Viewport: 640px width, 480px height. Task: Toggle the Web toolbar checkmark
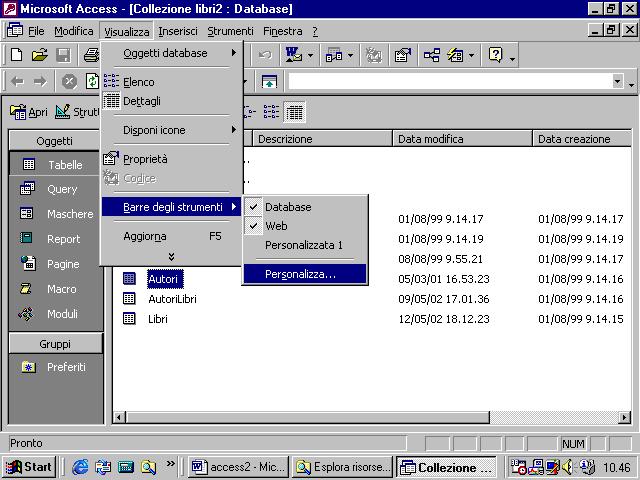(x=253, y=226)
